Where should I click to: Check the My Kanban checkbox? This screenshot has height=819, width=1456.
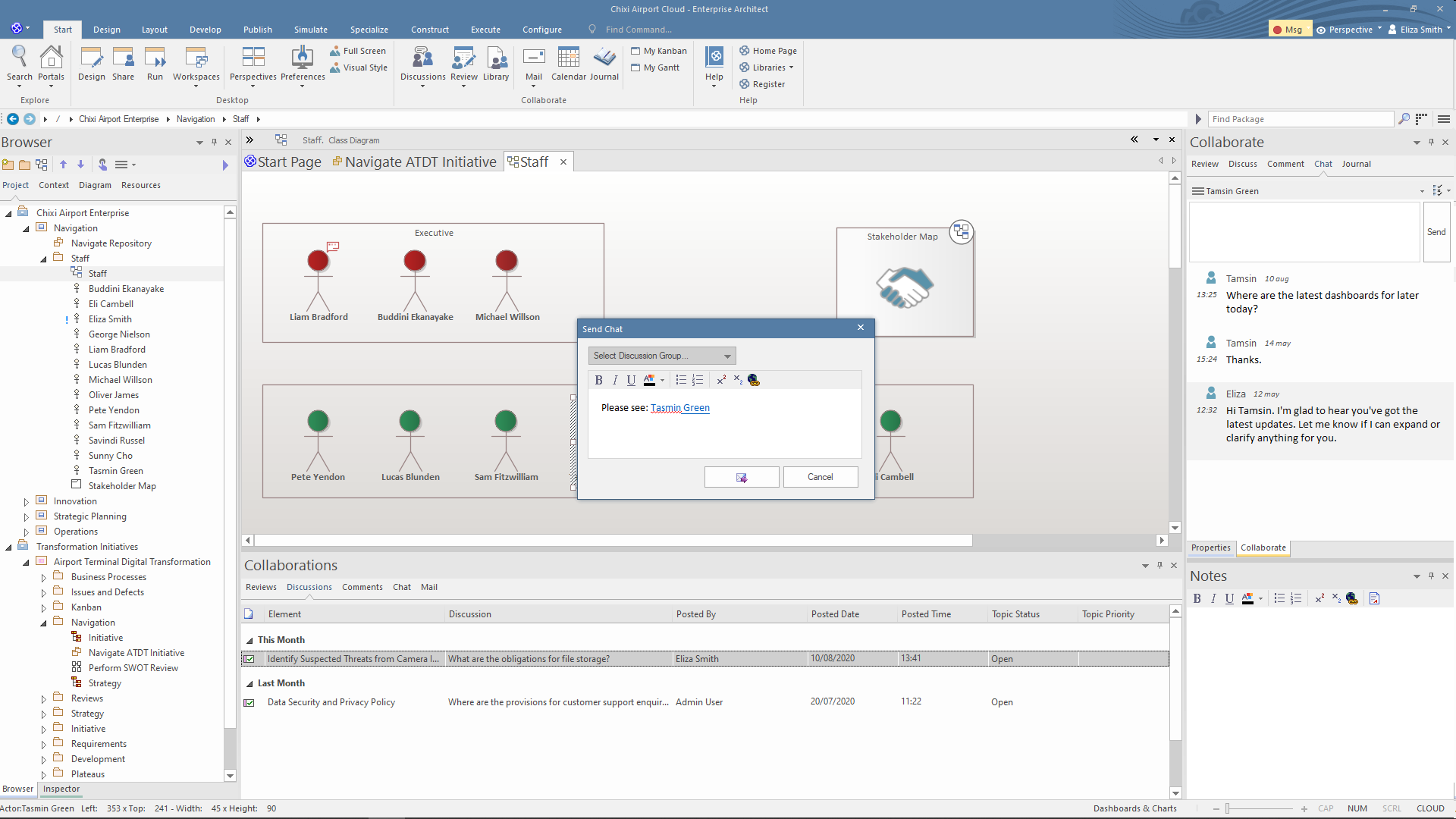click(635, 51)
